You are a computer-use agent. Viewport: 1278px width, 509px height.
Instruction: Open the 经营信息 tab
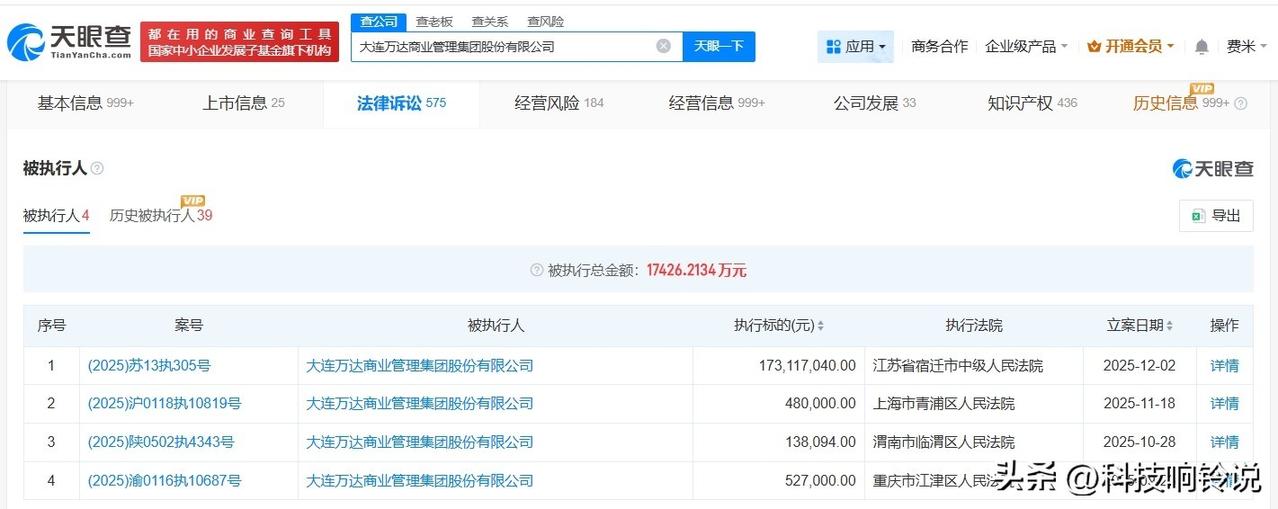[x=717, y=103]
